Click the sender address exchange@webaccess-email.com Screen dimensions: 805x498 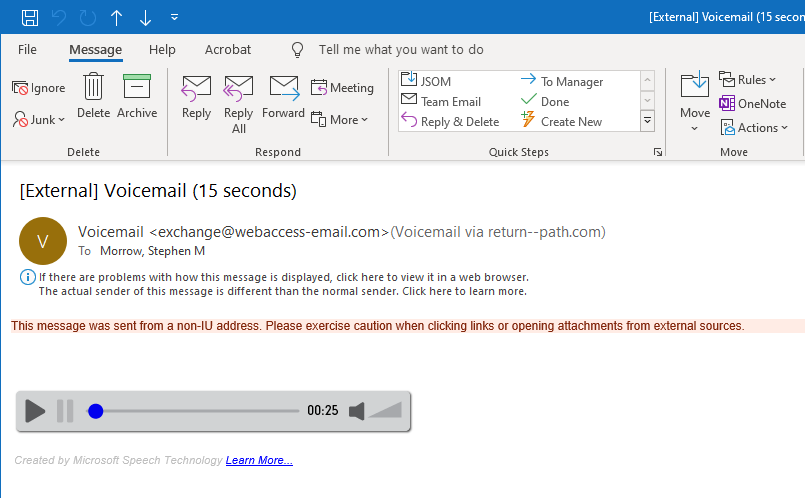coord(269,232)
